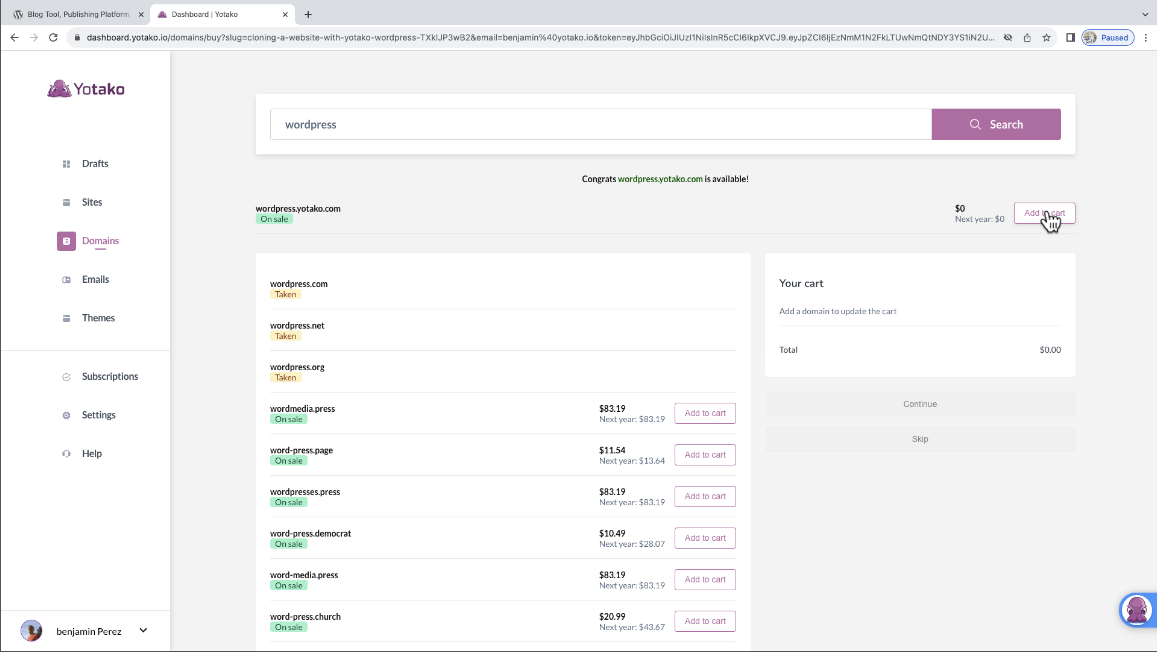Viewport: 1157px width, 652px height.
Task: Click the Settings gear icon
Action: coord(66,415)
